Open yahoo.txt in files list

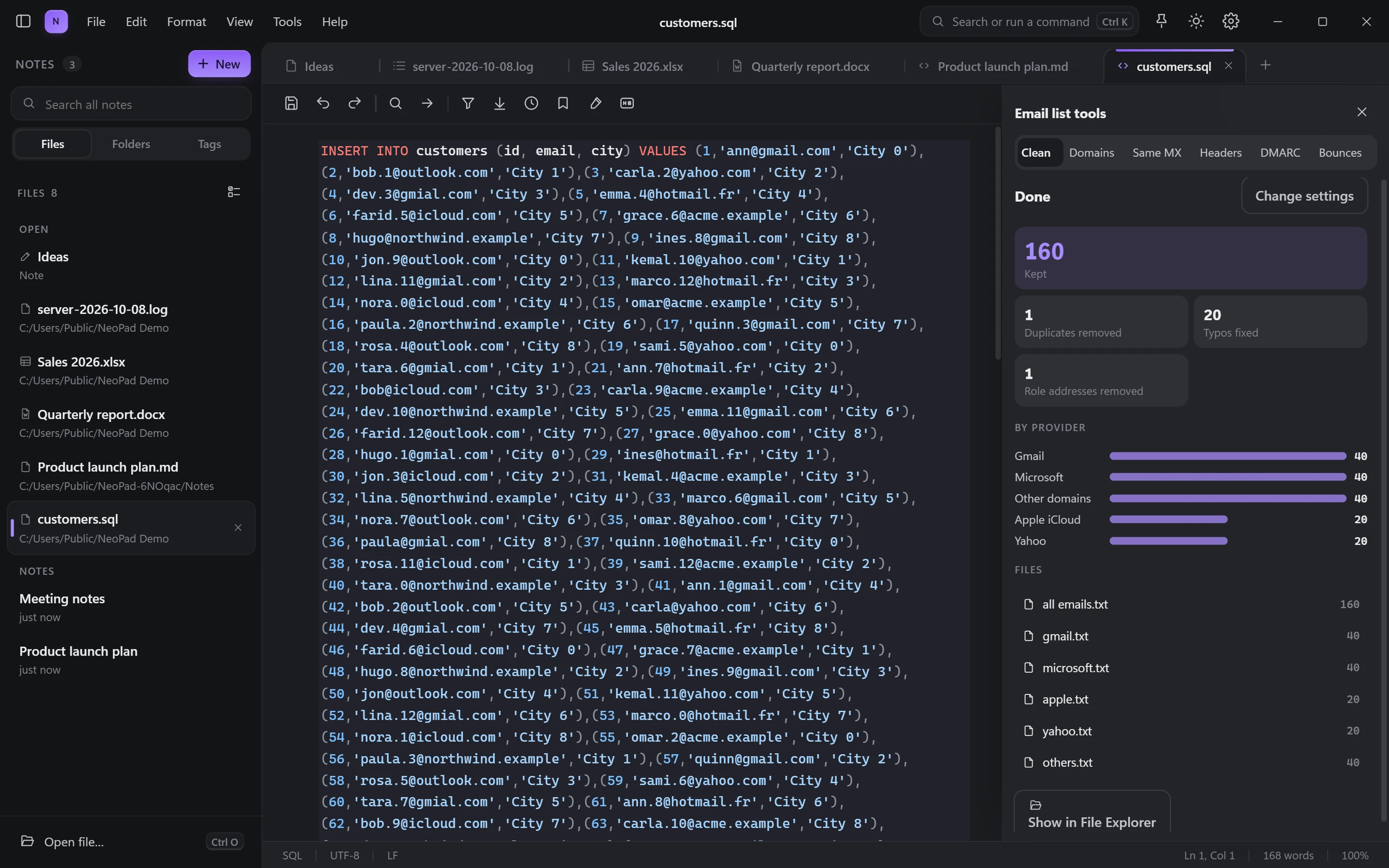(x=1191, y=731)
